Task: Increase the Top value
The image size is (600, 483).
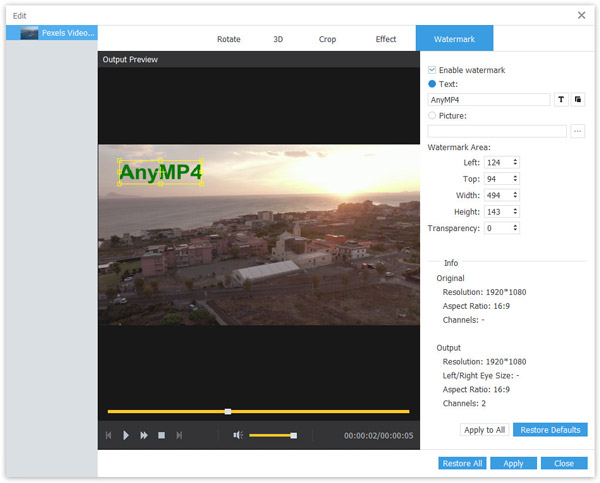Action: pyautogui.click(x=515, y=176)
